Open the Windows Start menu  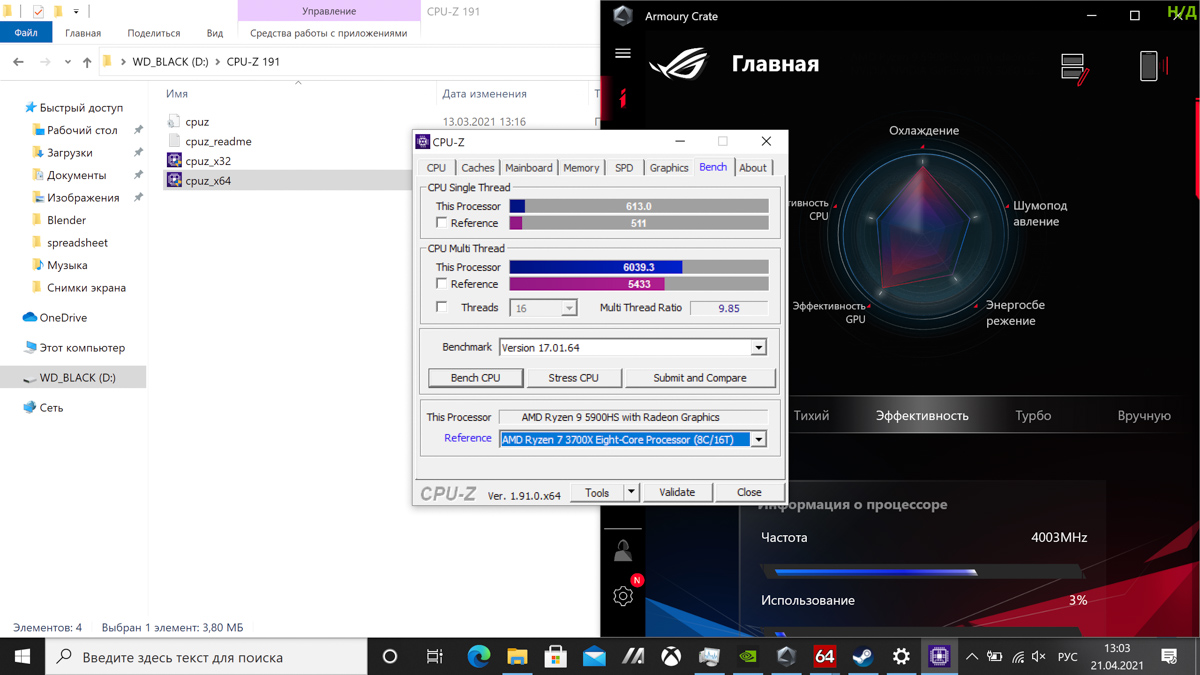[x=22, y=657]
